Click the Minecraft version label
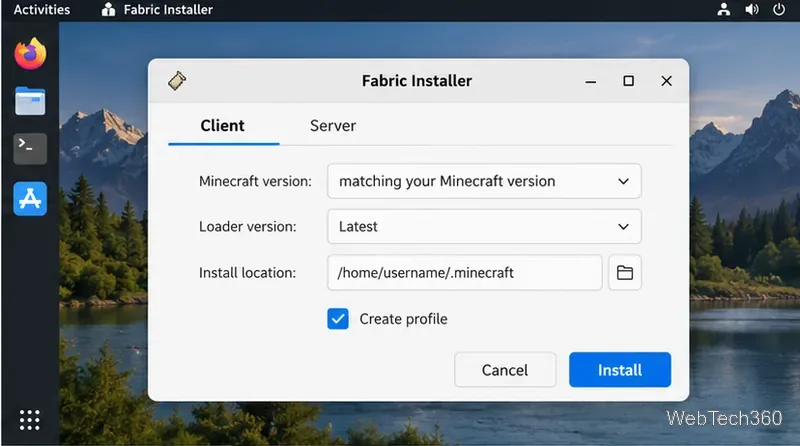 pos(255,181)
